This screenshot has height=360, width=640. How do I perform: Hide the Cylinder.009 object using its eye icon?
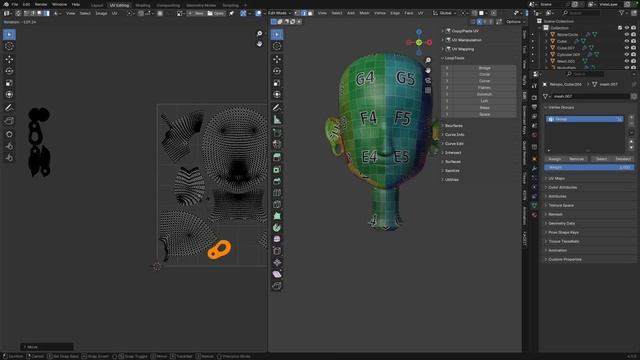tap(627, 54)
